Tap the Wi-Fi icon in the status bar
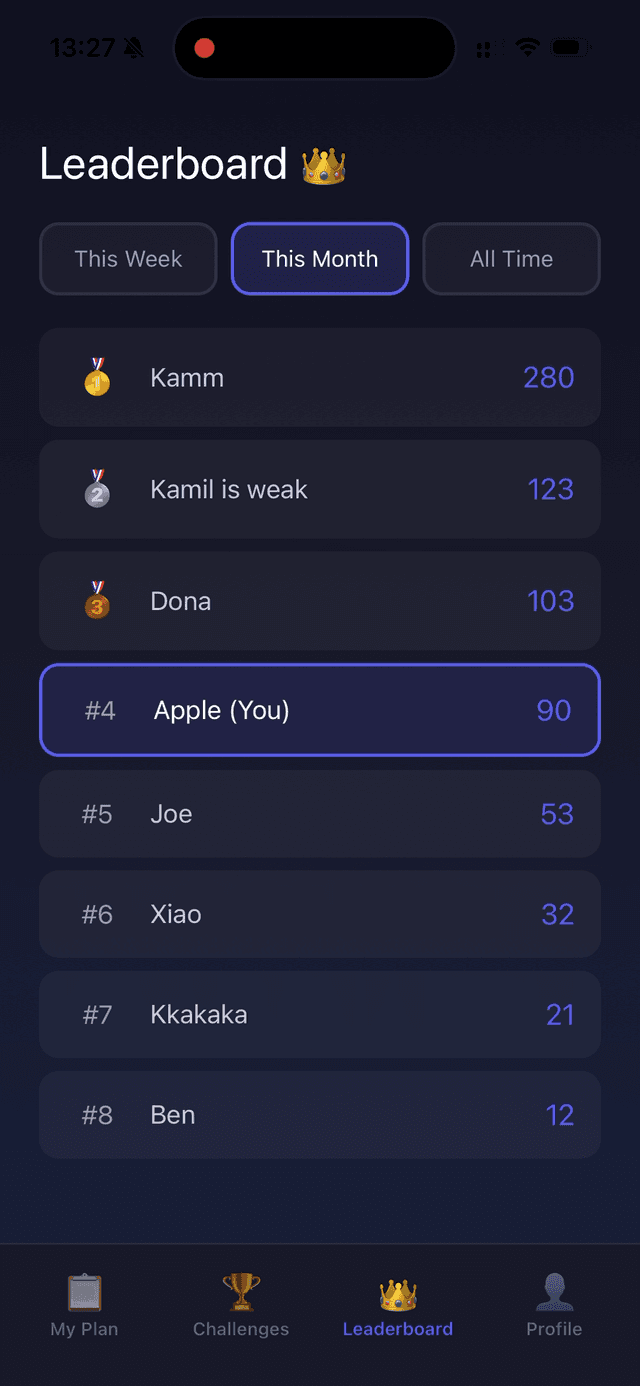The height and width of the screenshot is (1386, 640). pos(528,45)
